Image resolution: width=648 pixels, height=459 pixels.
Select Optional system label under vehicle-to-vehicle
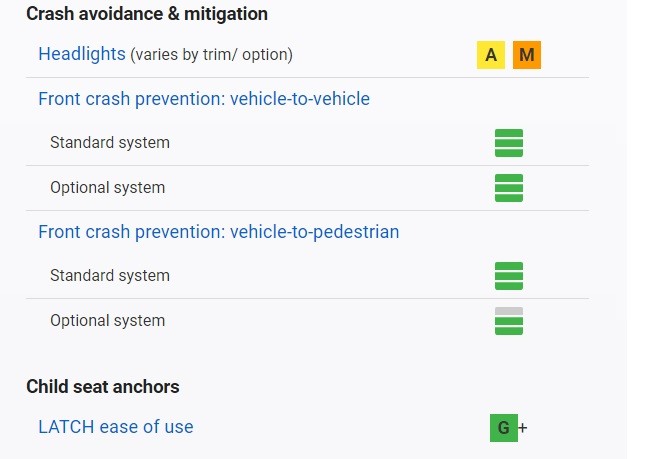107,188
